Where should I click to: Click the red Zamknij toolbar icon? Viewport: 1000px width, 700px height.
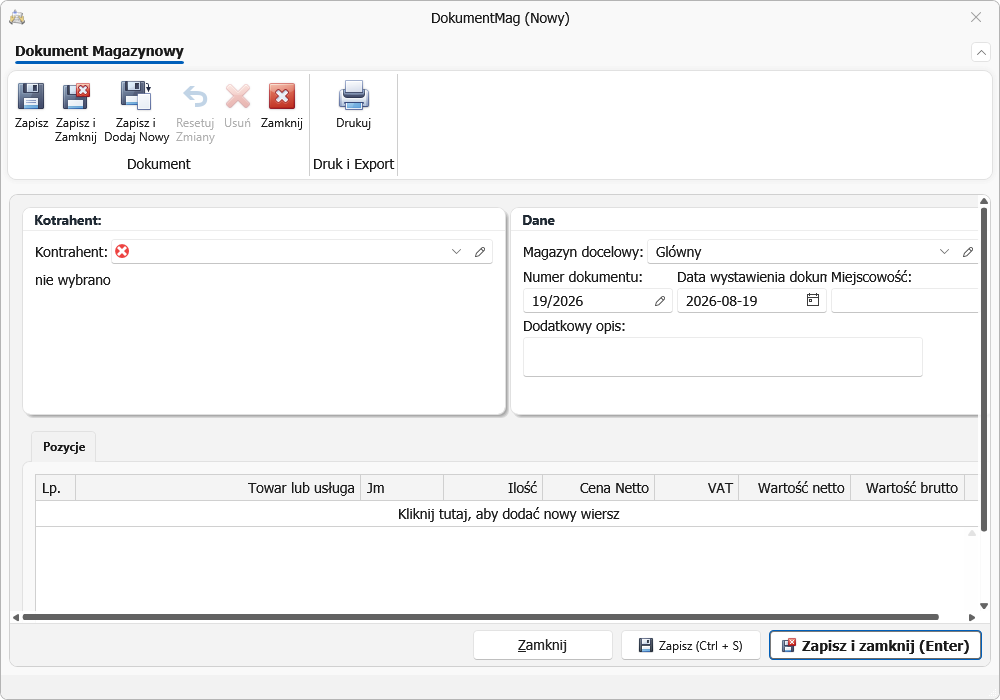click(x=281, y=96)
